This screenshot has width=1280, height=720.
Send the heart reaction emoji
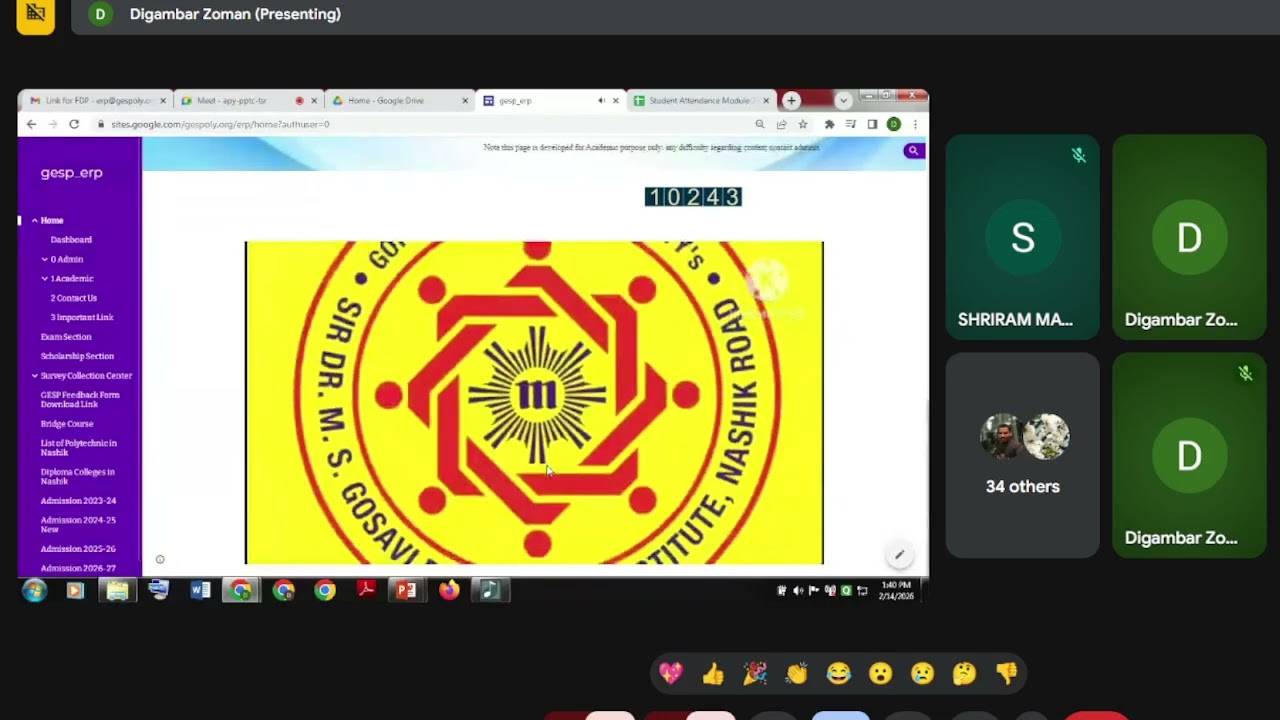pyautogui.click(x=671, y=674)
